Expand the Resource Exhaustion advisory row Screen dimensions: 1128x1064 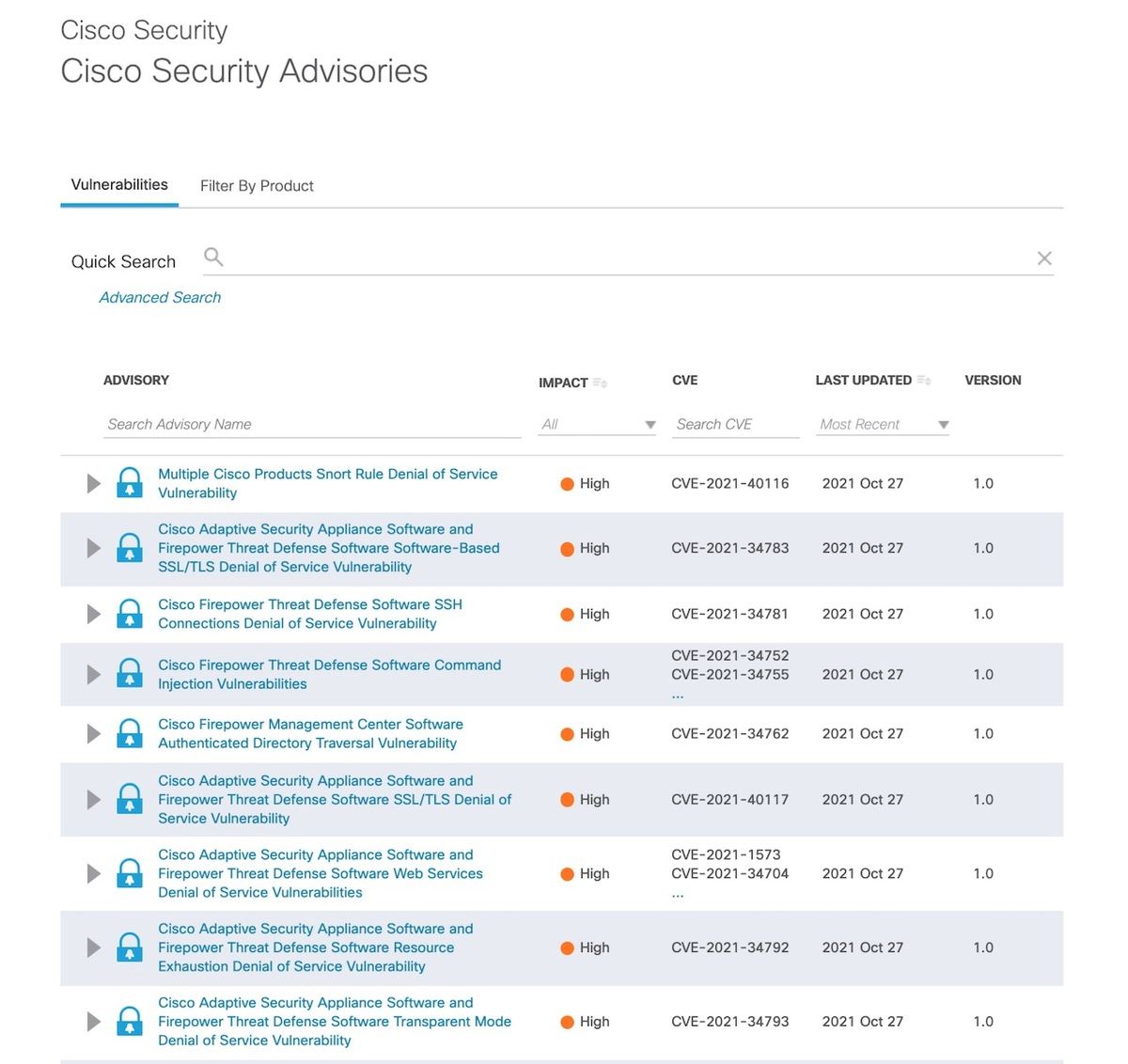[x=93, y=947]
